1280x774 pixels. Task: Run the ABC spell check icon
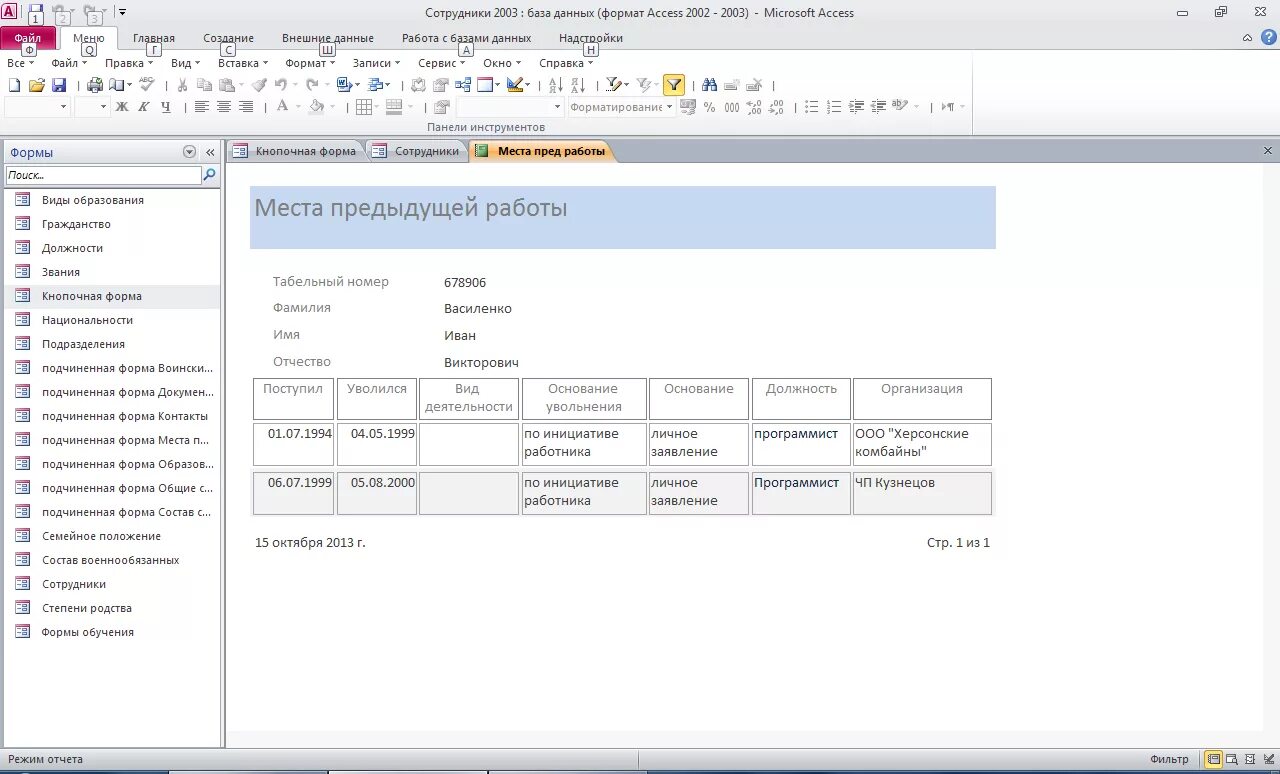[x=147, y=86]
